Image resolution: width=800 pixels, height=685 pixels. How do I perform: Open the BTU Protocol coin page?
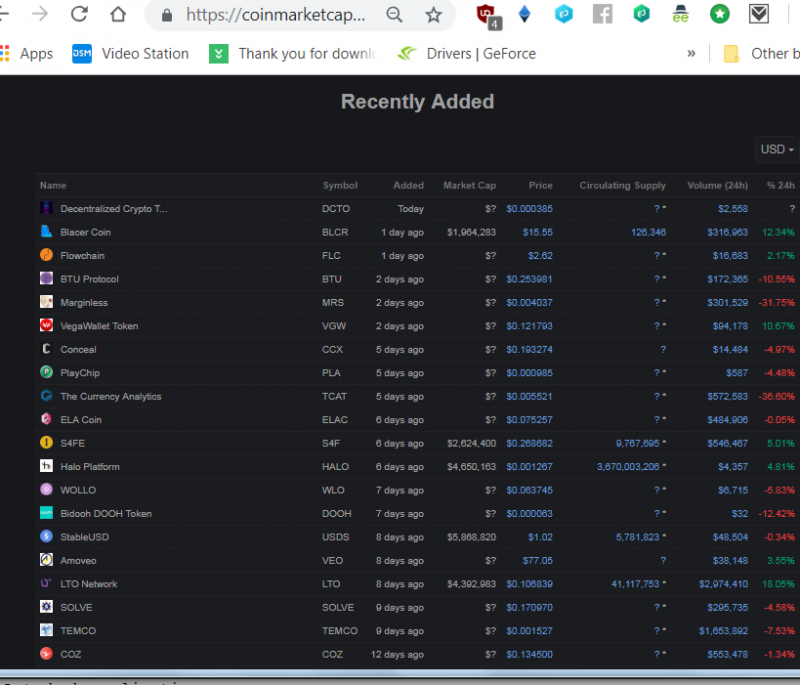coord(89,279)
